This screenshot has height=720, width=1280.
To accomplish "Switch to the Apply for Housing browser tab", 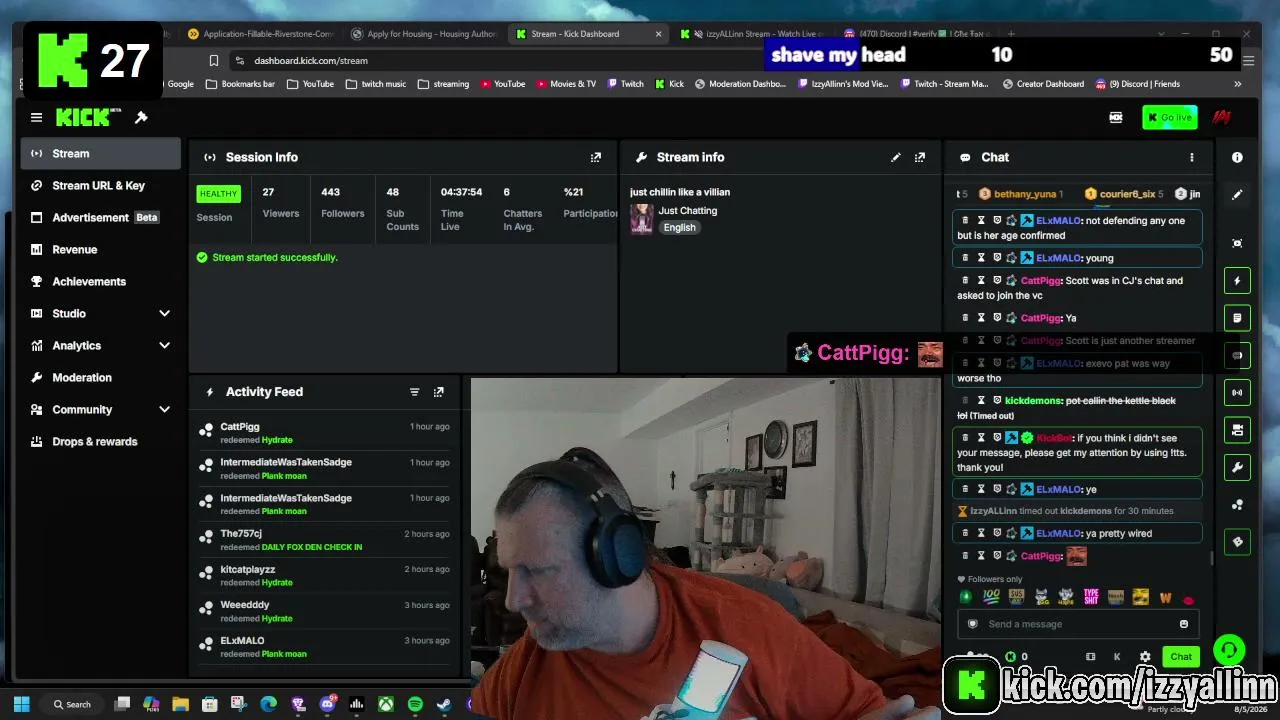I will 423,34.
